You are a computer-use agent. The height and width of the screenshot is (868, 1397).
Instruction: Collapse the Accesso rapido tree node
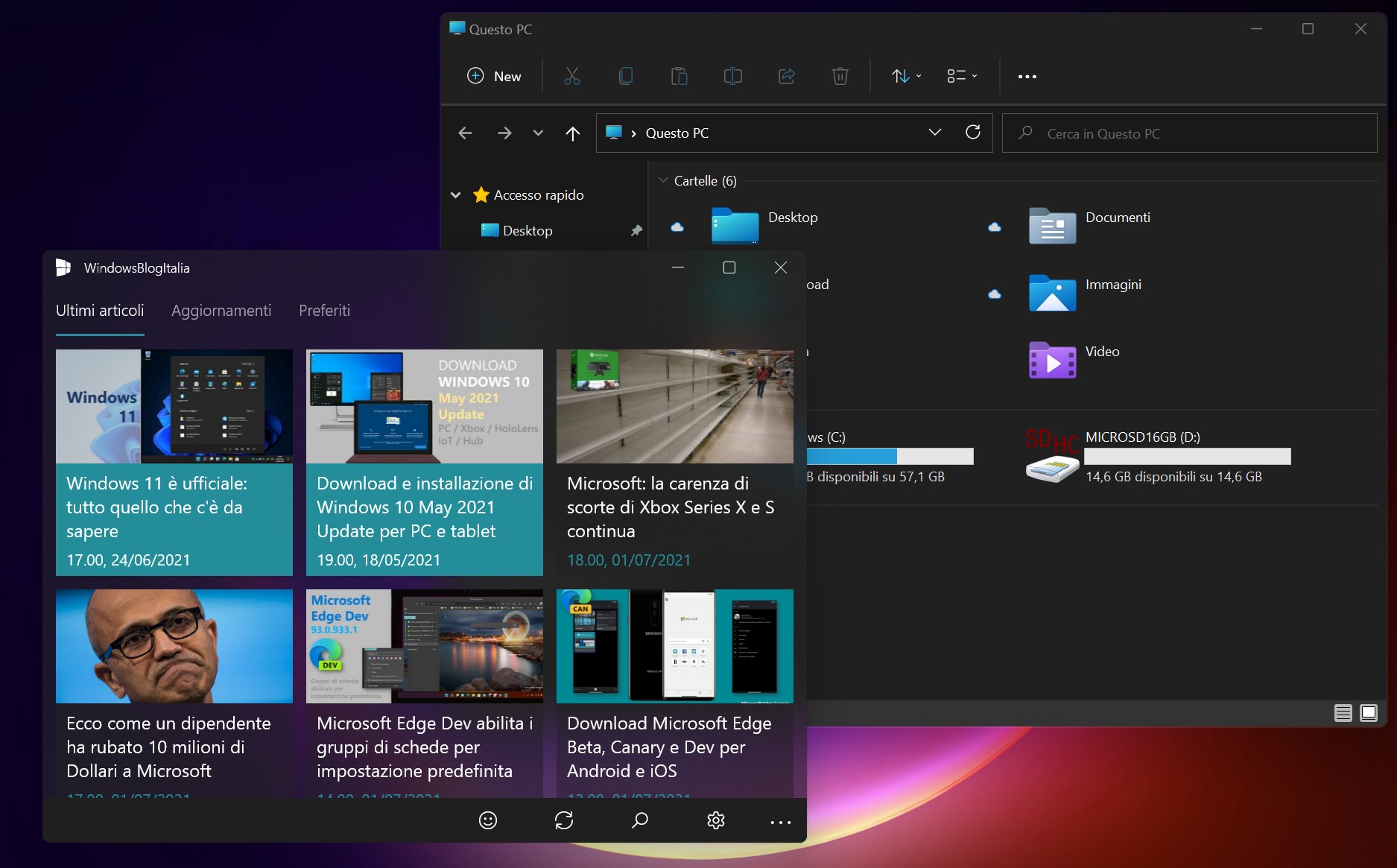455,195
